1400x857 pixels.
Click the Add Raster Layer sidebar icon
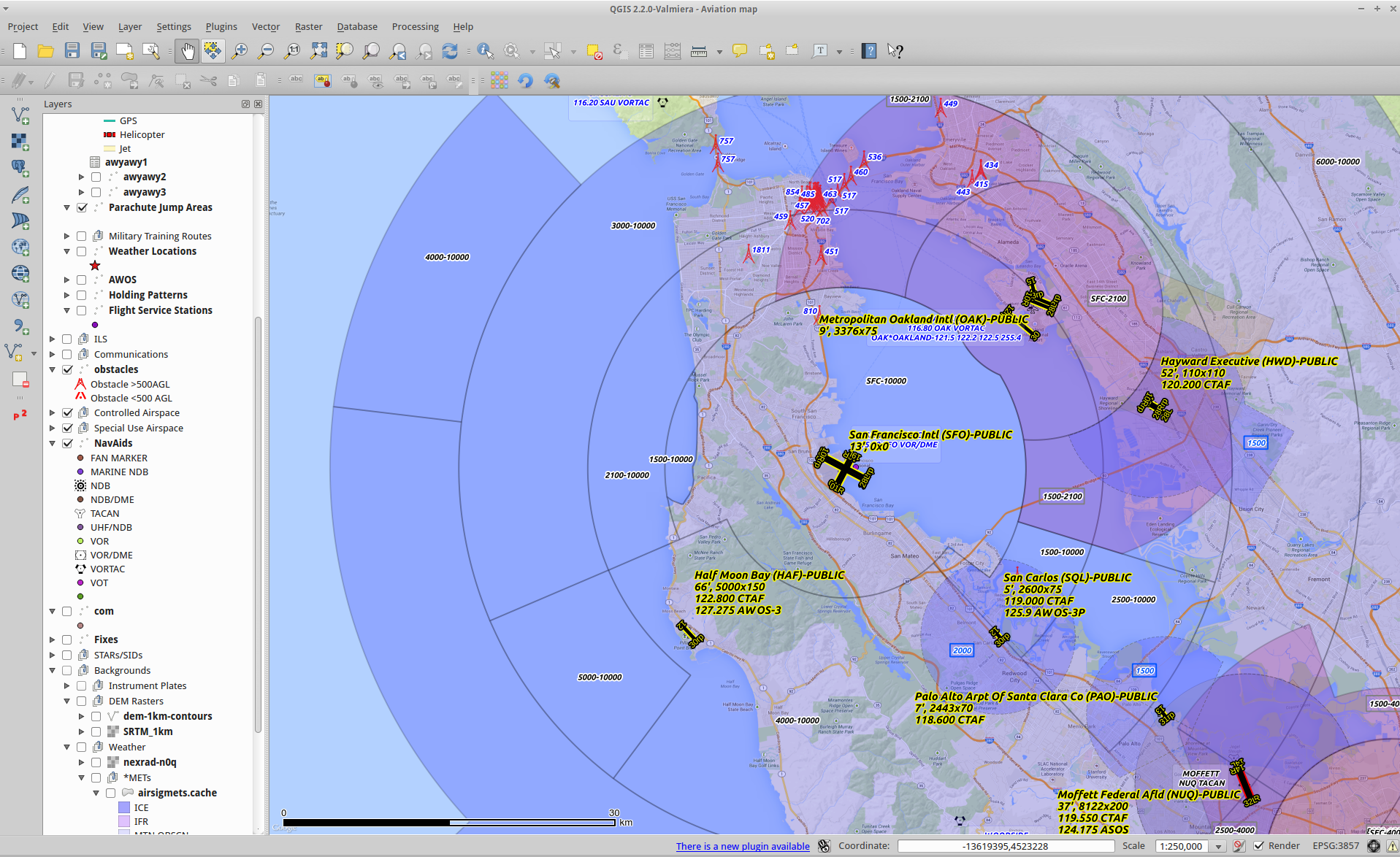coord(20,142)
